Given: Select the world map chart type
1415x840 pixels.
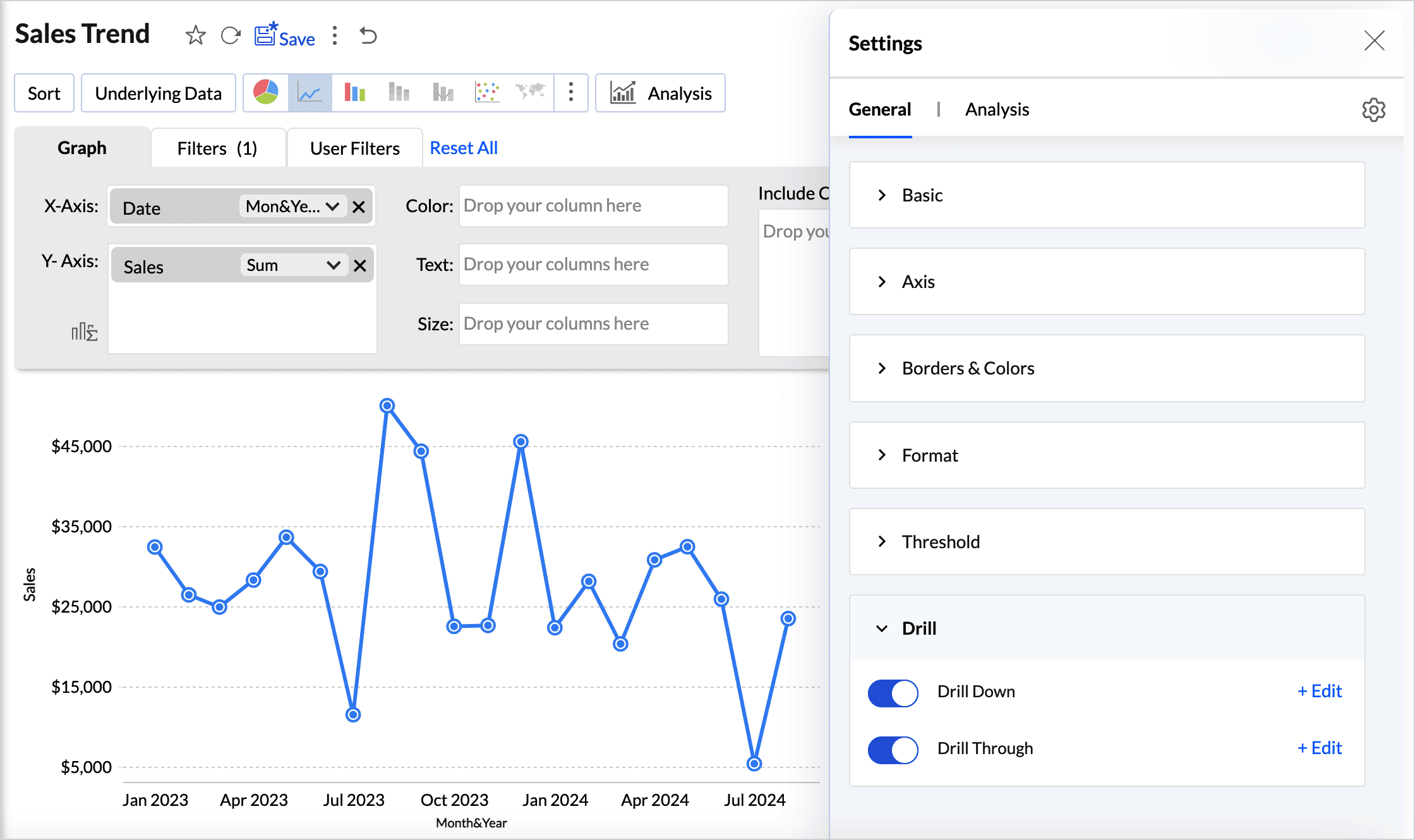Looking at the screenshot, I should (x=531, y=92).
